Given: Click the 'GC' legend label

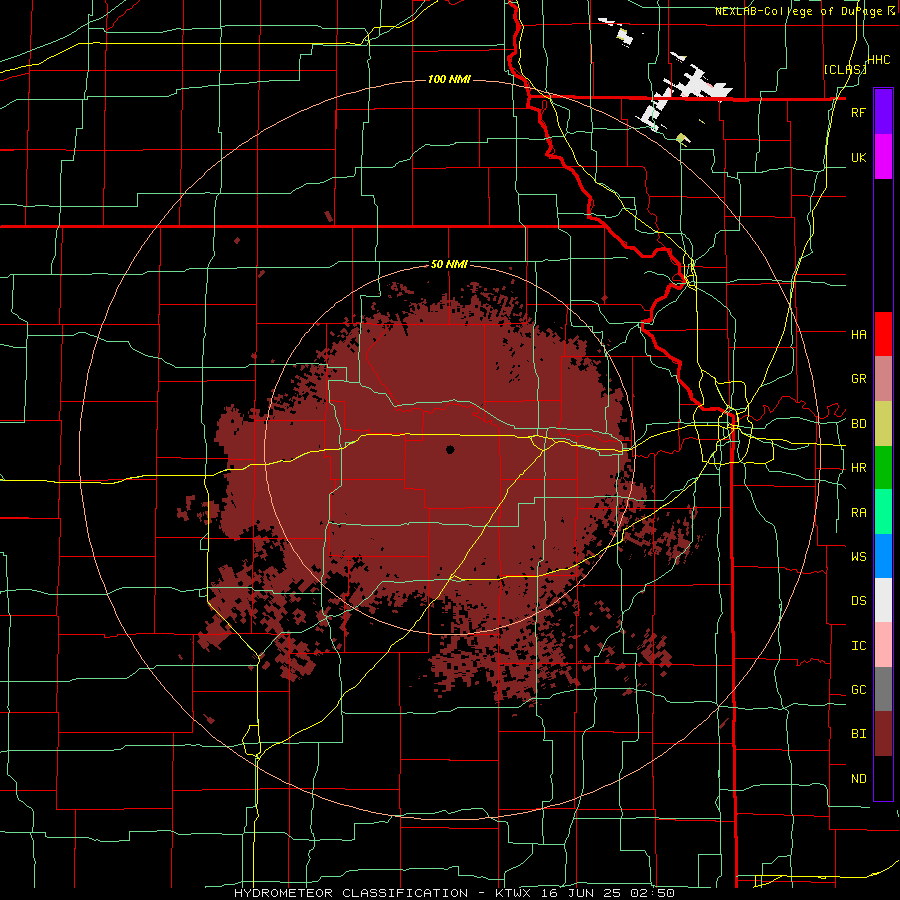Looking at the screenshot, I should pos(858,690).
